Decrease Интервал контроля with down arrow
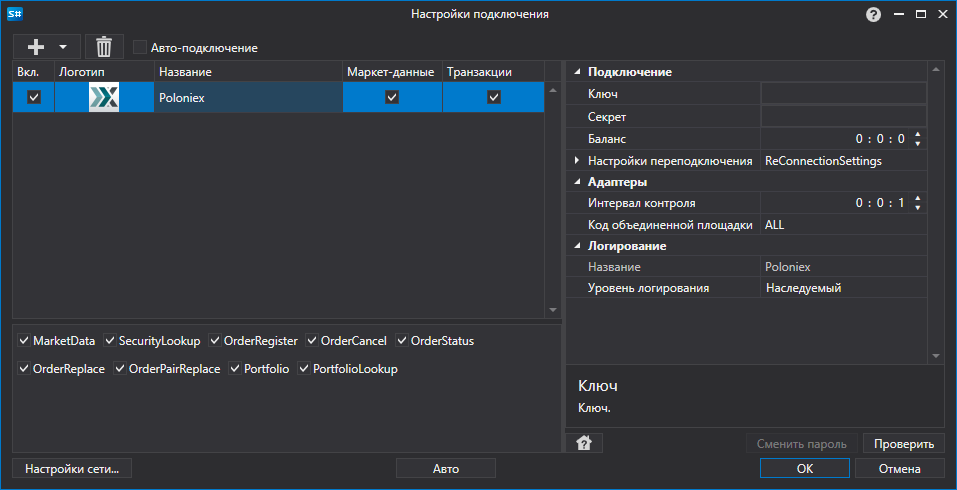 click(917, 208)
